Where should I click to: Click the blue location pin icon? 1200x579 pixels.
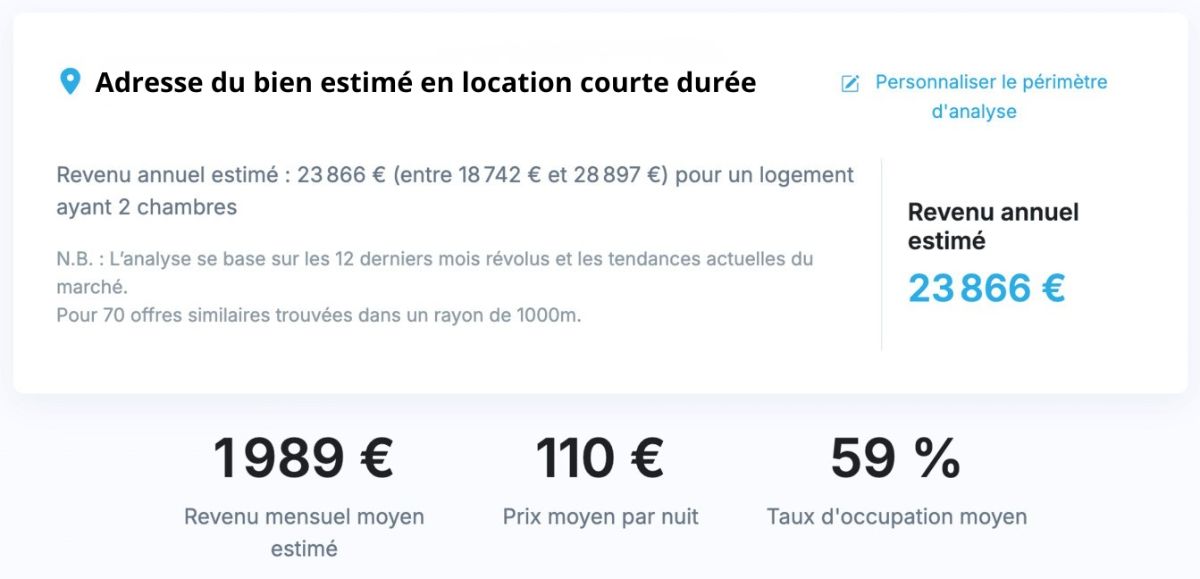click(70, 82)
